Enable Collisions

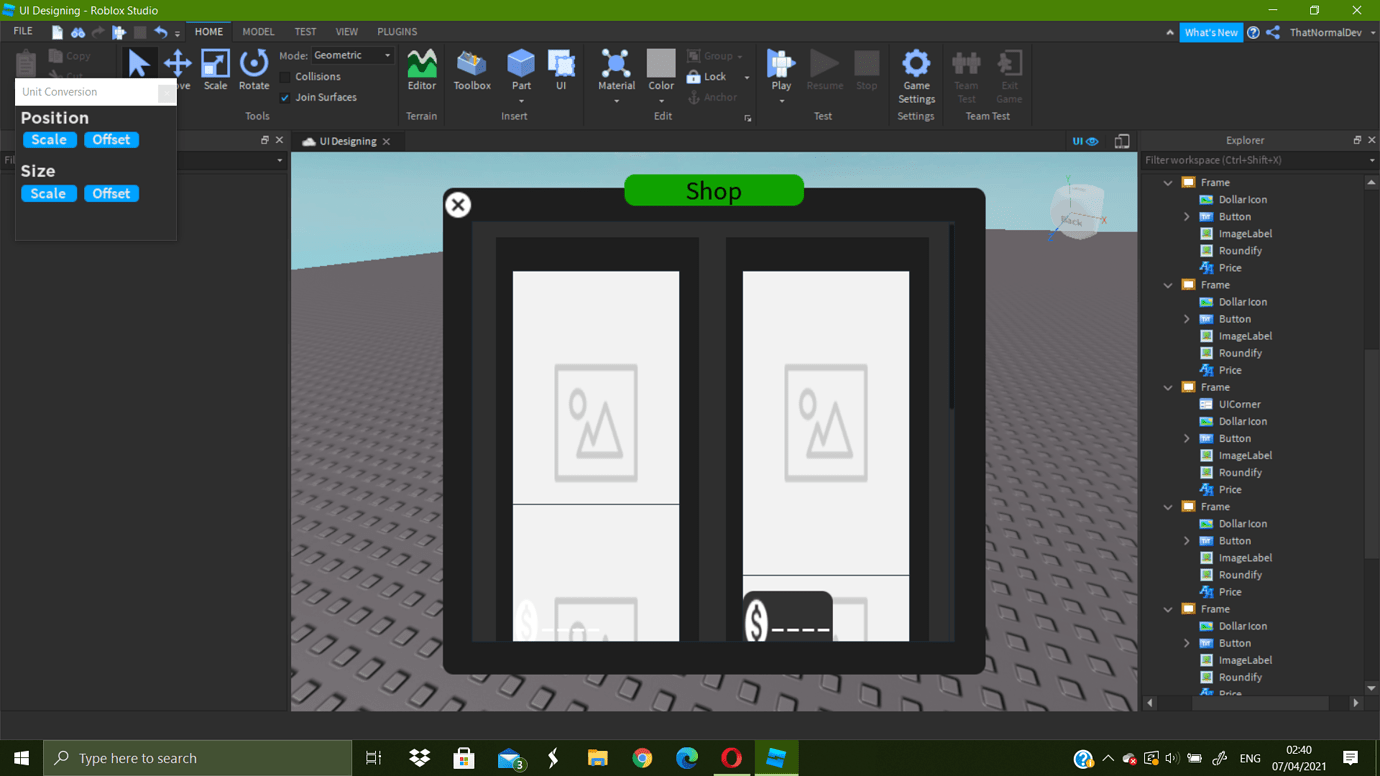coord(284,76)
